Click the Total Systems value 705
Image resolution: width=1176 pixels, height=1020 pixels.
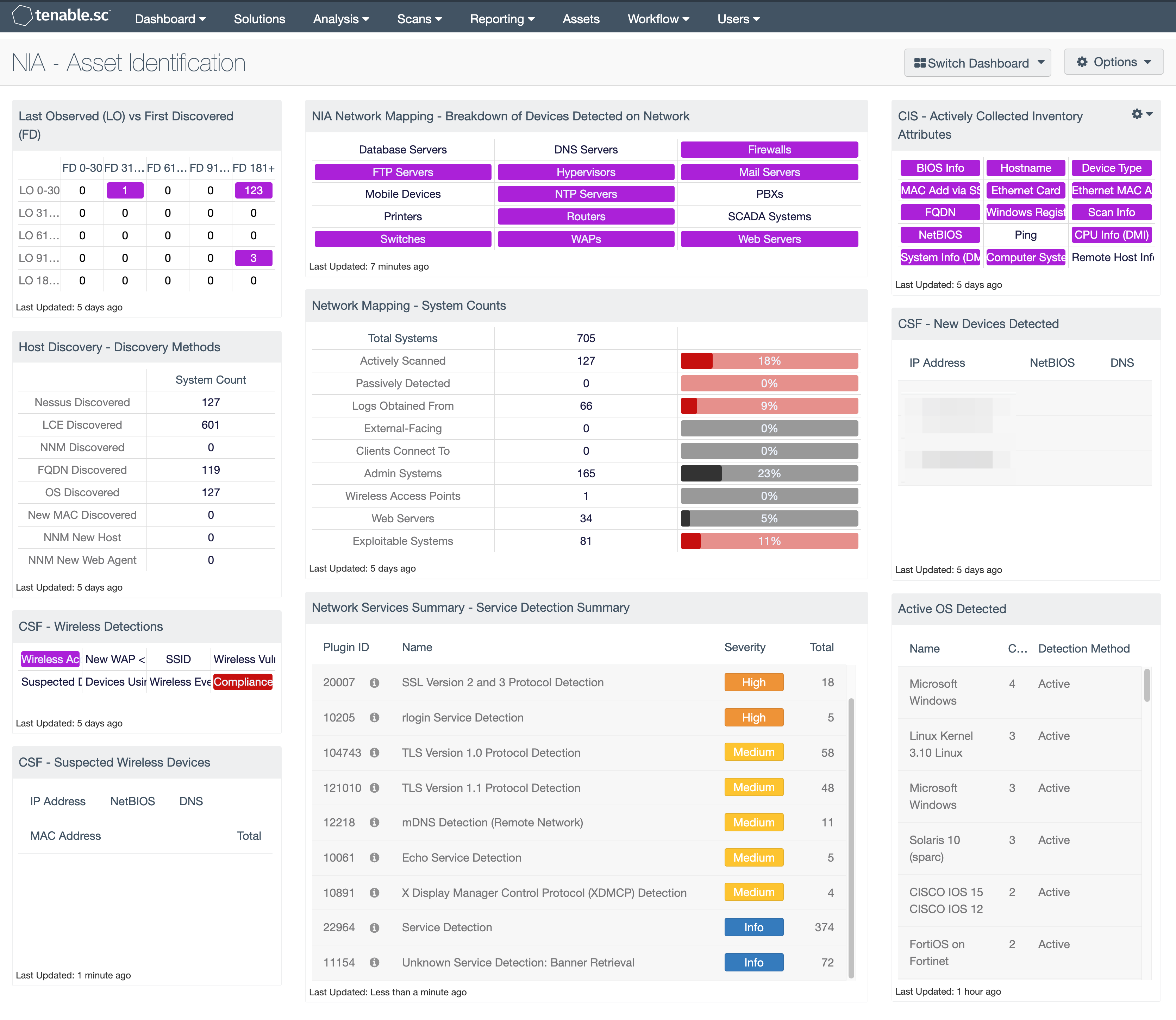point(586,339)
